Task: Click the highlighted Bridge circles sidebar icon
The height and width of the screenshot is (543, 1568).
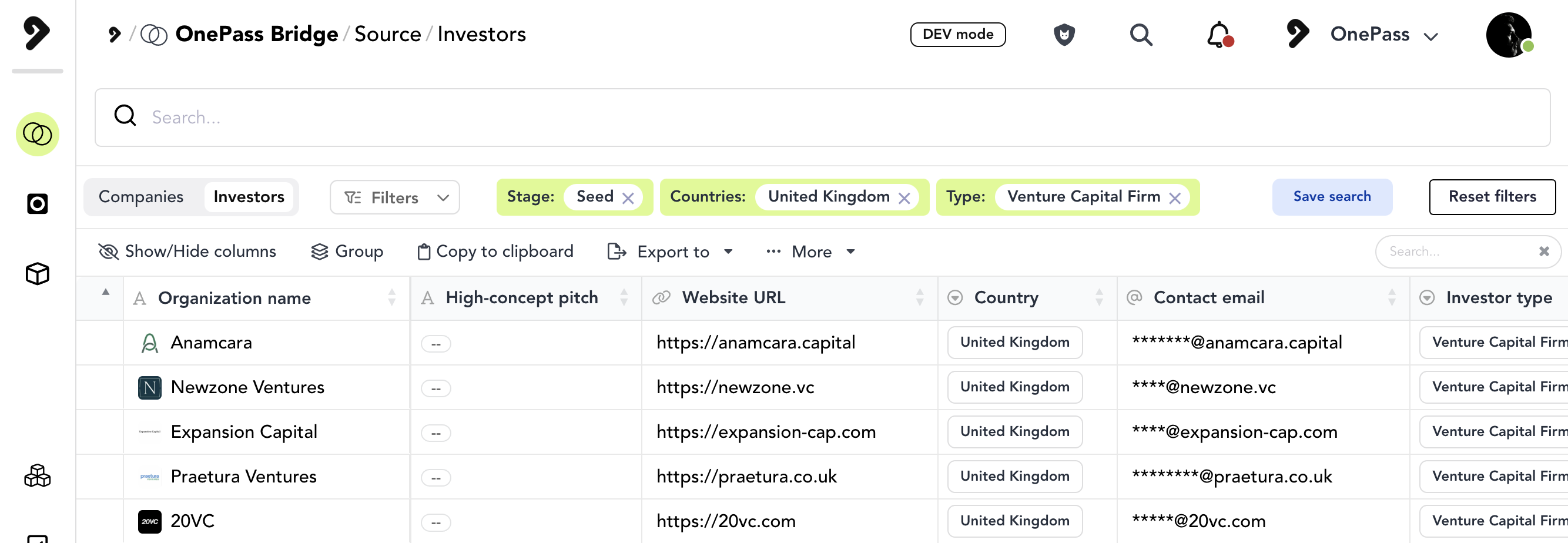Action: coord(37,135)
